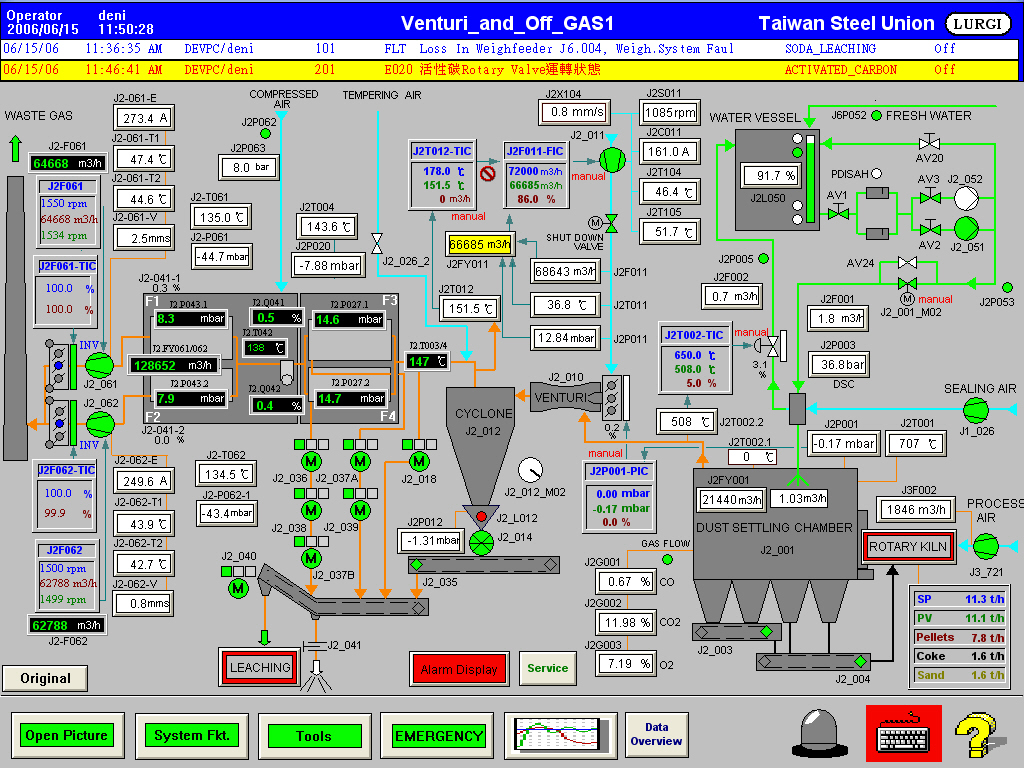Click the EMERGENCY button
This screenshot has width=1024, height=768.
pos(439,736)
